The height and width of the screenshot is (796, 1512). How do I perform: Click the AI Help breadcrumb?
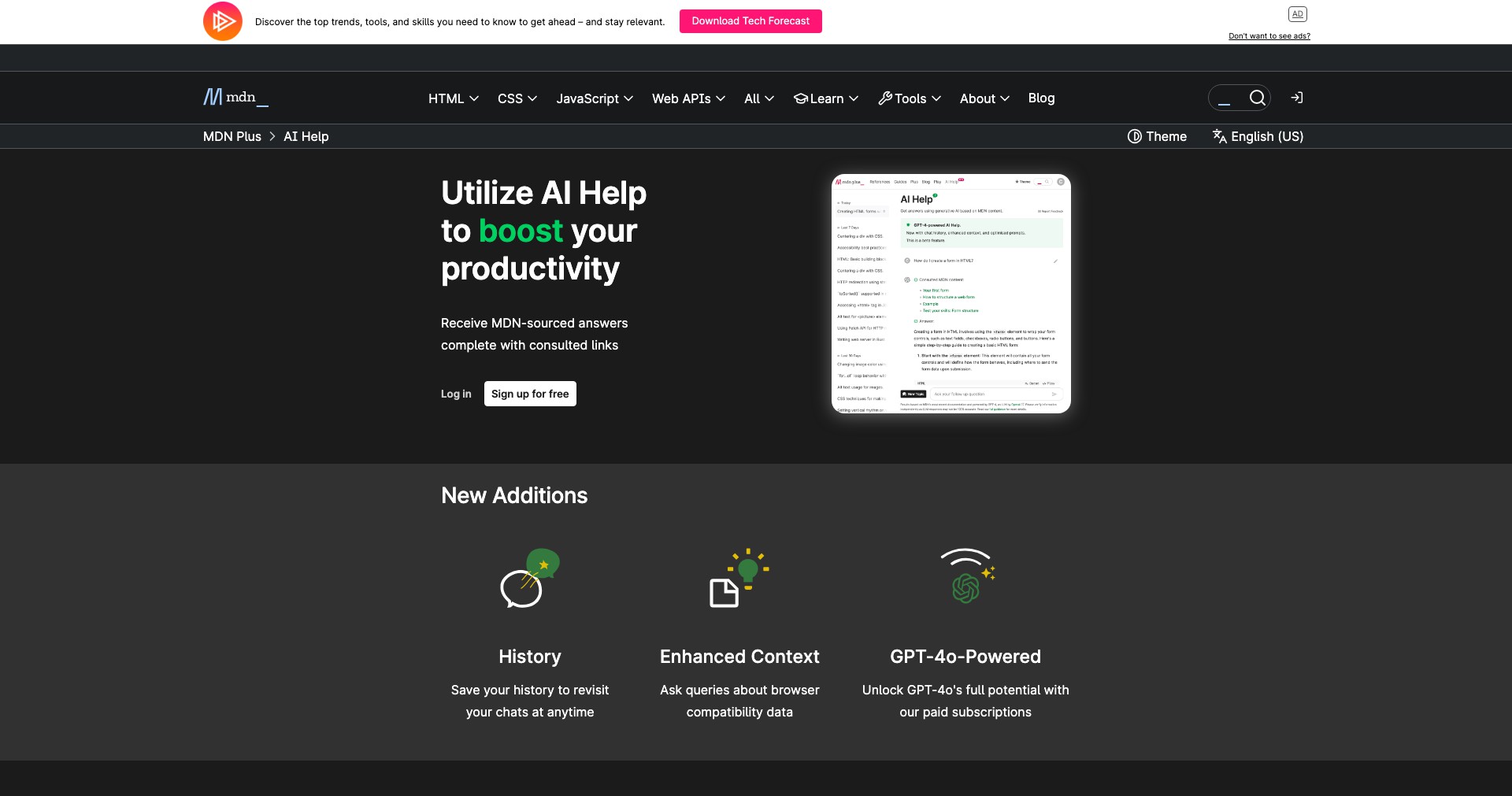[306, 136]
